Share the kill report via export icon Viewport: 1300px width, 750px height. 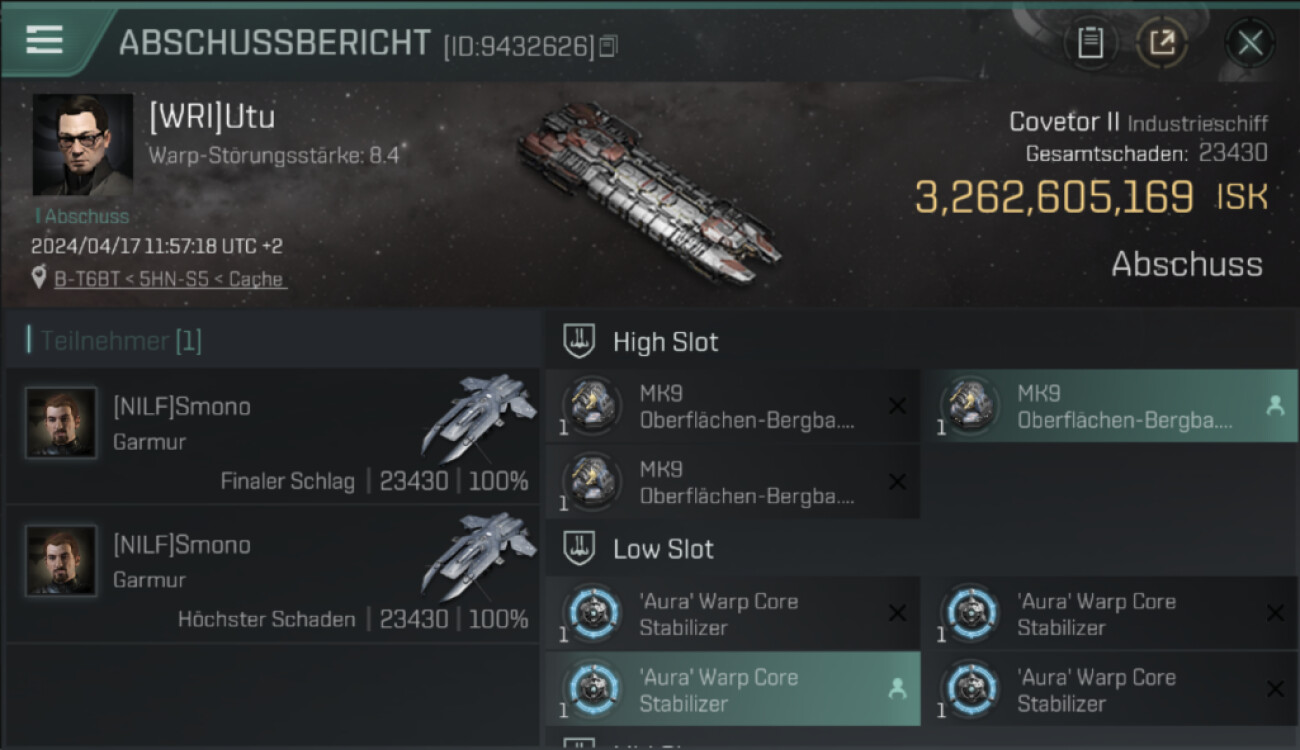(x=1161, y=43)
